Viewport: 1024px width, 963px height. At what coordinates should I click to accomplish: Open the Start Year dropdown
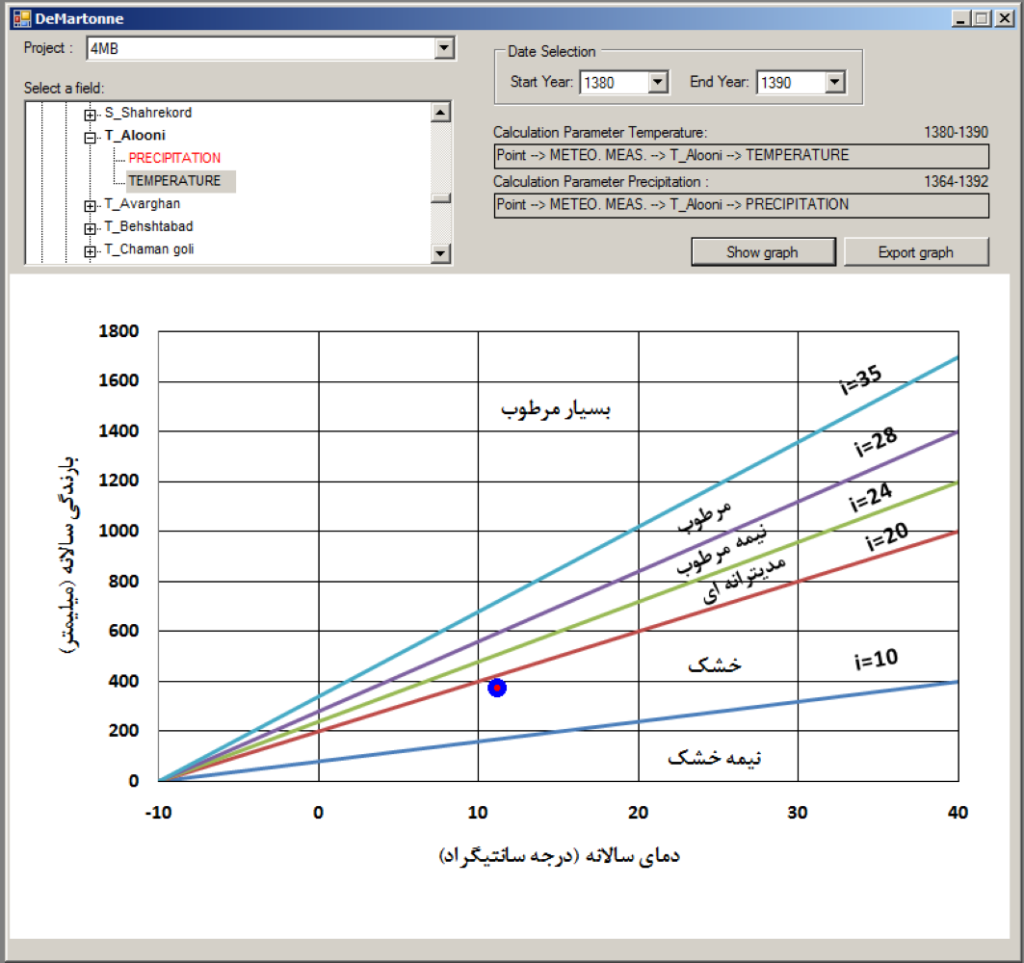[657, 83]
